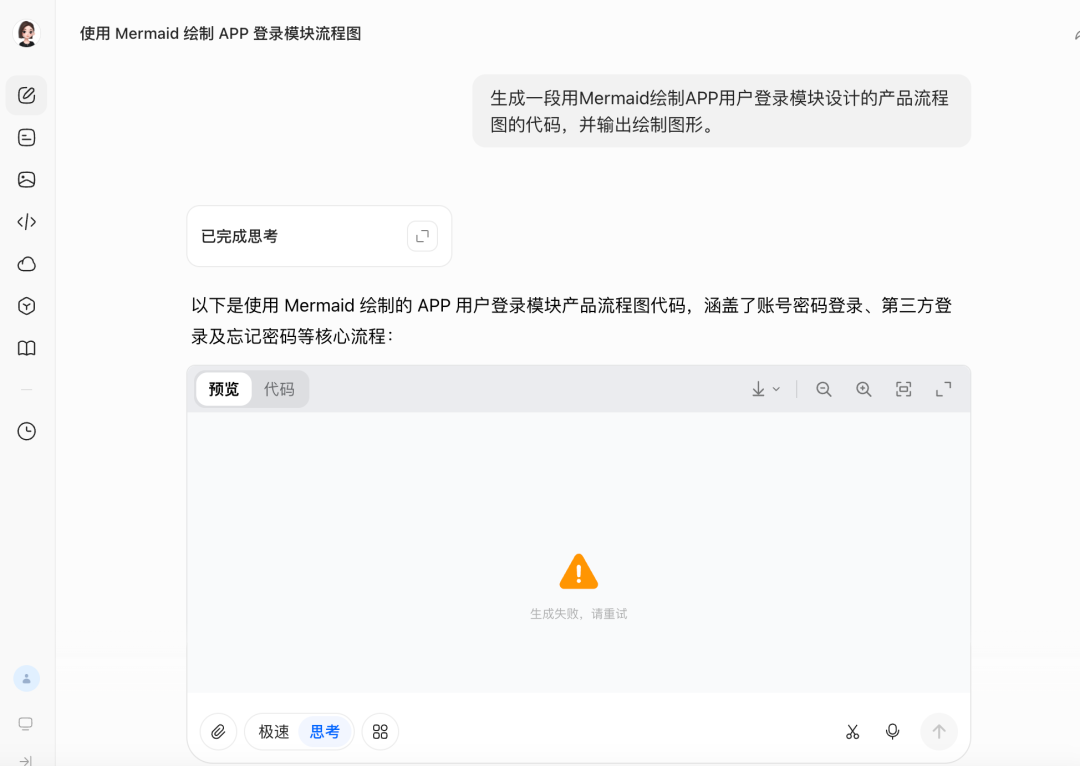Switch to the 代码 tab
This screenshot has width=1080, height=766.
tap(279, 389)
